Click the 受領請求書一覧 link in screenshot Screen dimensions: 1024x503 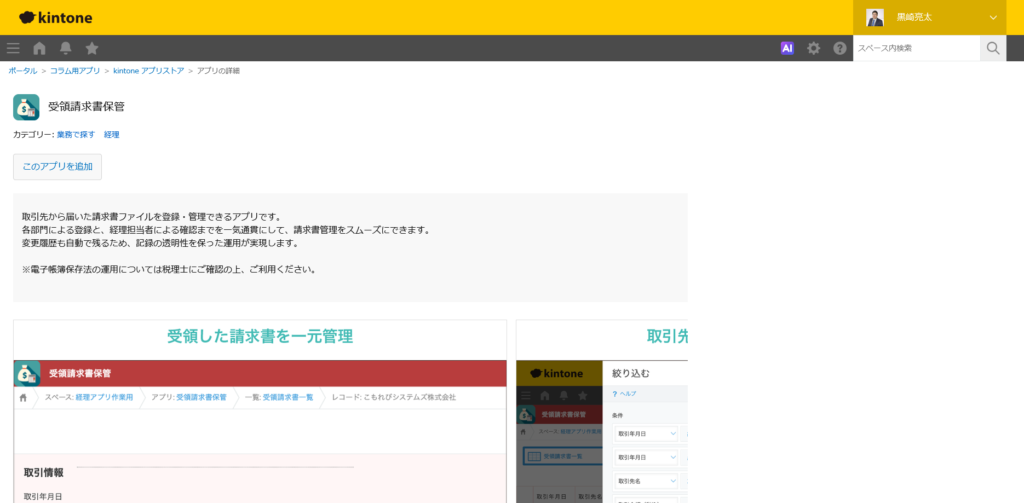pos(288,397)
